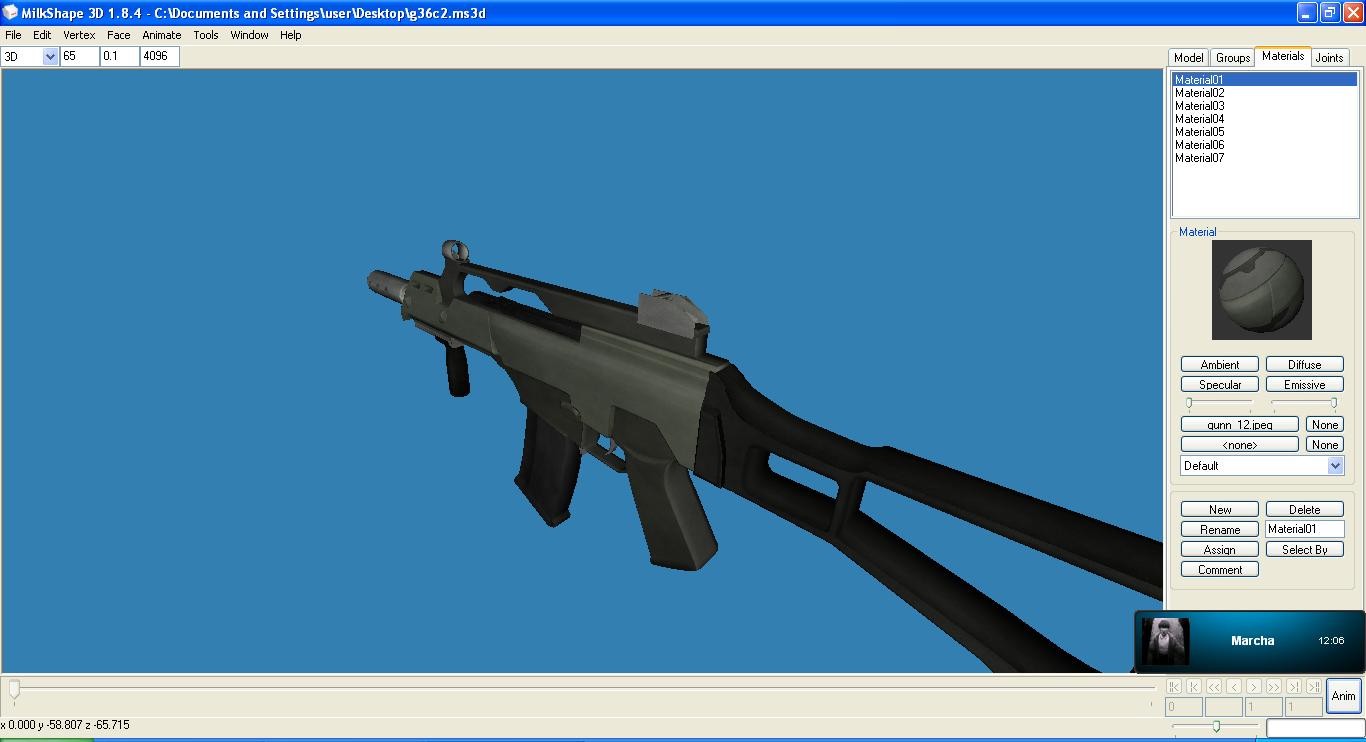Click the <none> alphamap button
The width and height of the screenshot is (1366, 742).
click(x=1240, y=445)
